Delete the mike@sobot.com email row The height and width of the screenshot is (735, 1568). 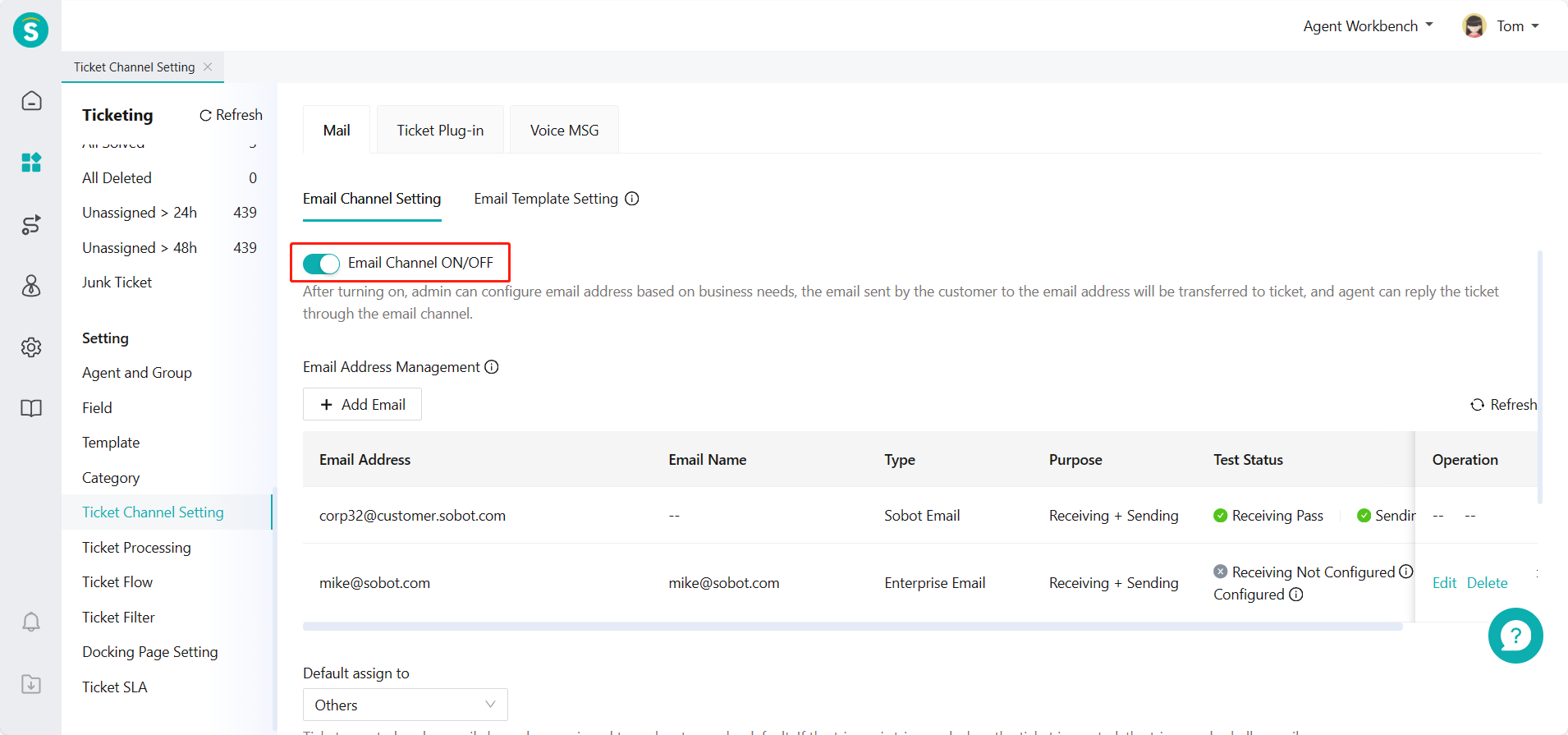(1487, 583)
